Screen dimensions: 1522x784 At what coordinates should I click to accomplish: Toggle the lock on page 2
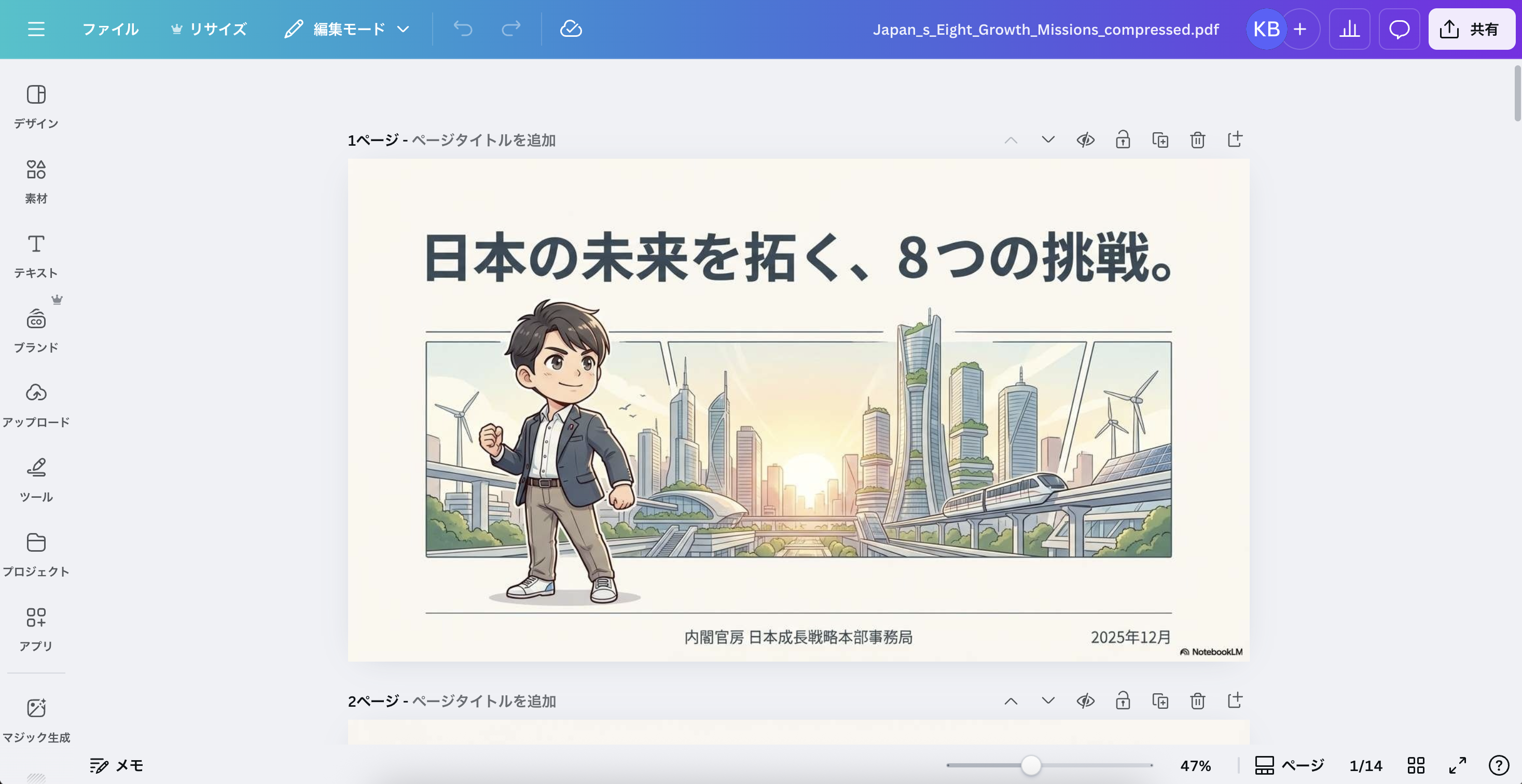click(1123, 701)
